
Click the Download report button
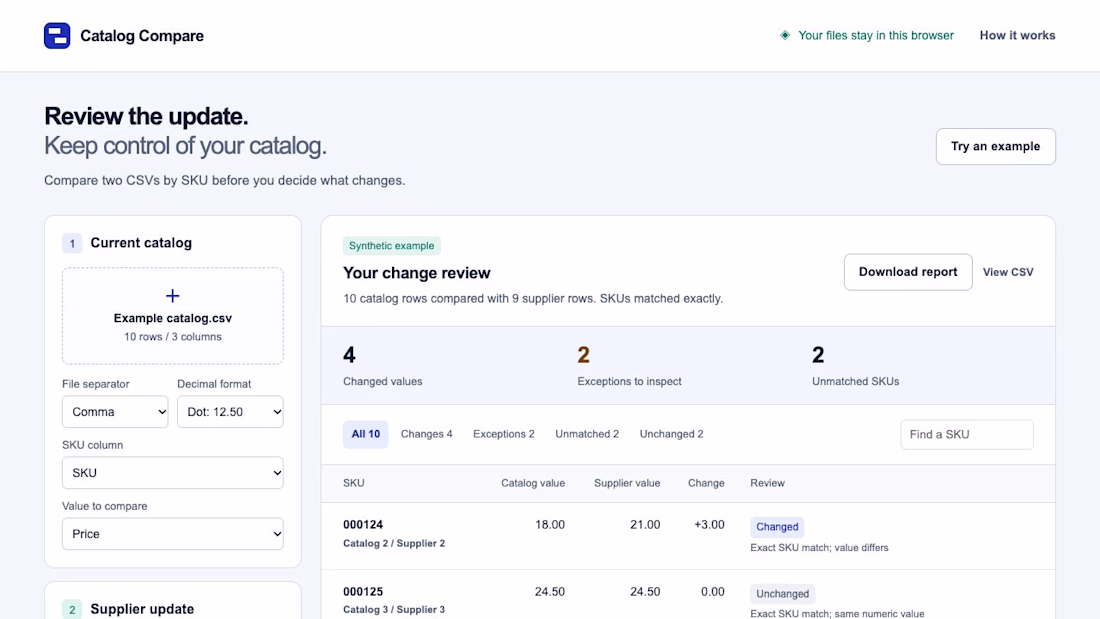point(908,272)
